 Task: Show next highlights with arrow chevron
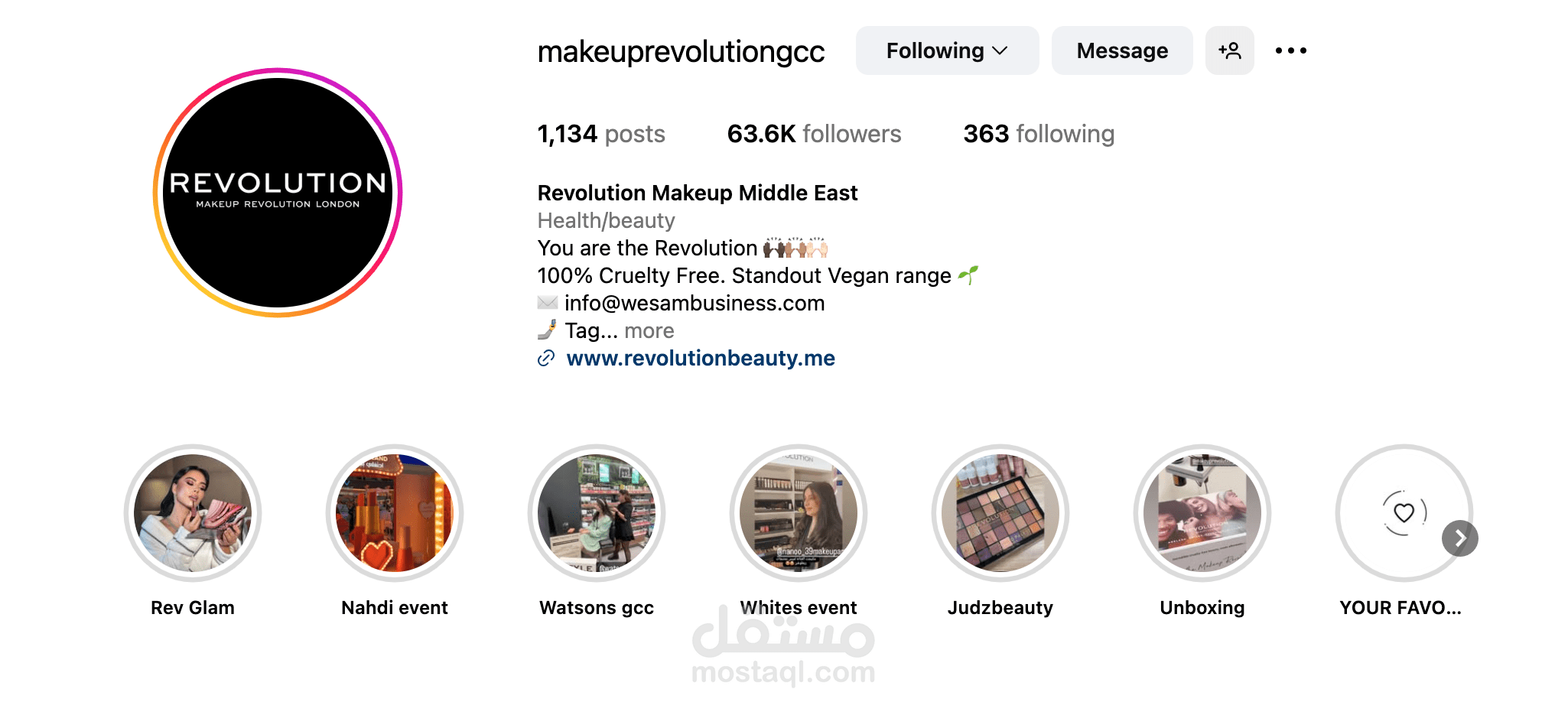[1459, 538]
